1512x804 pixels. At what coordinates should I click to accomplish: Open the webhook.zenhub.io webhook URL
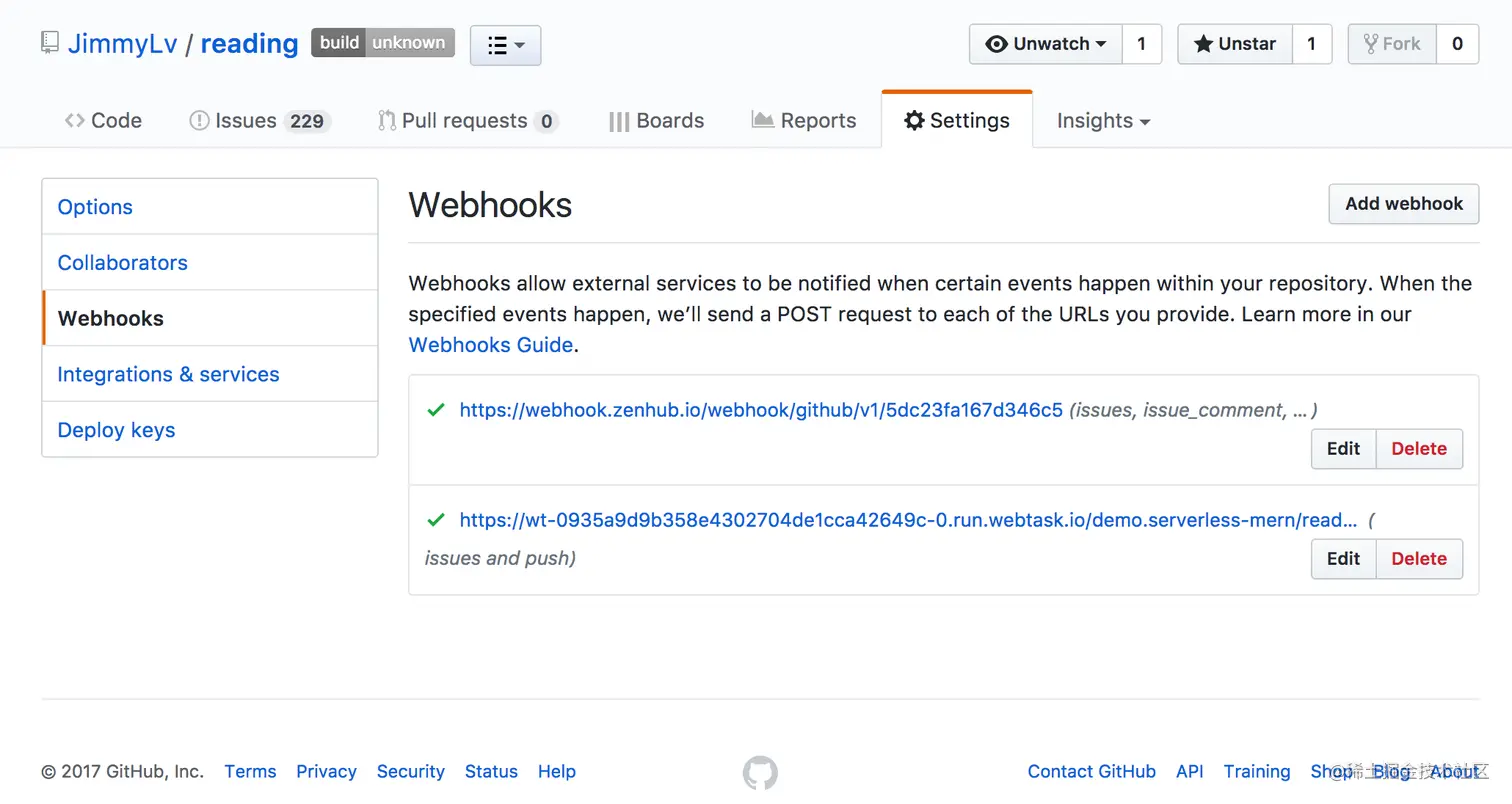pyautogui.click(x=761, y=410)
